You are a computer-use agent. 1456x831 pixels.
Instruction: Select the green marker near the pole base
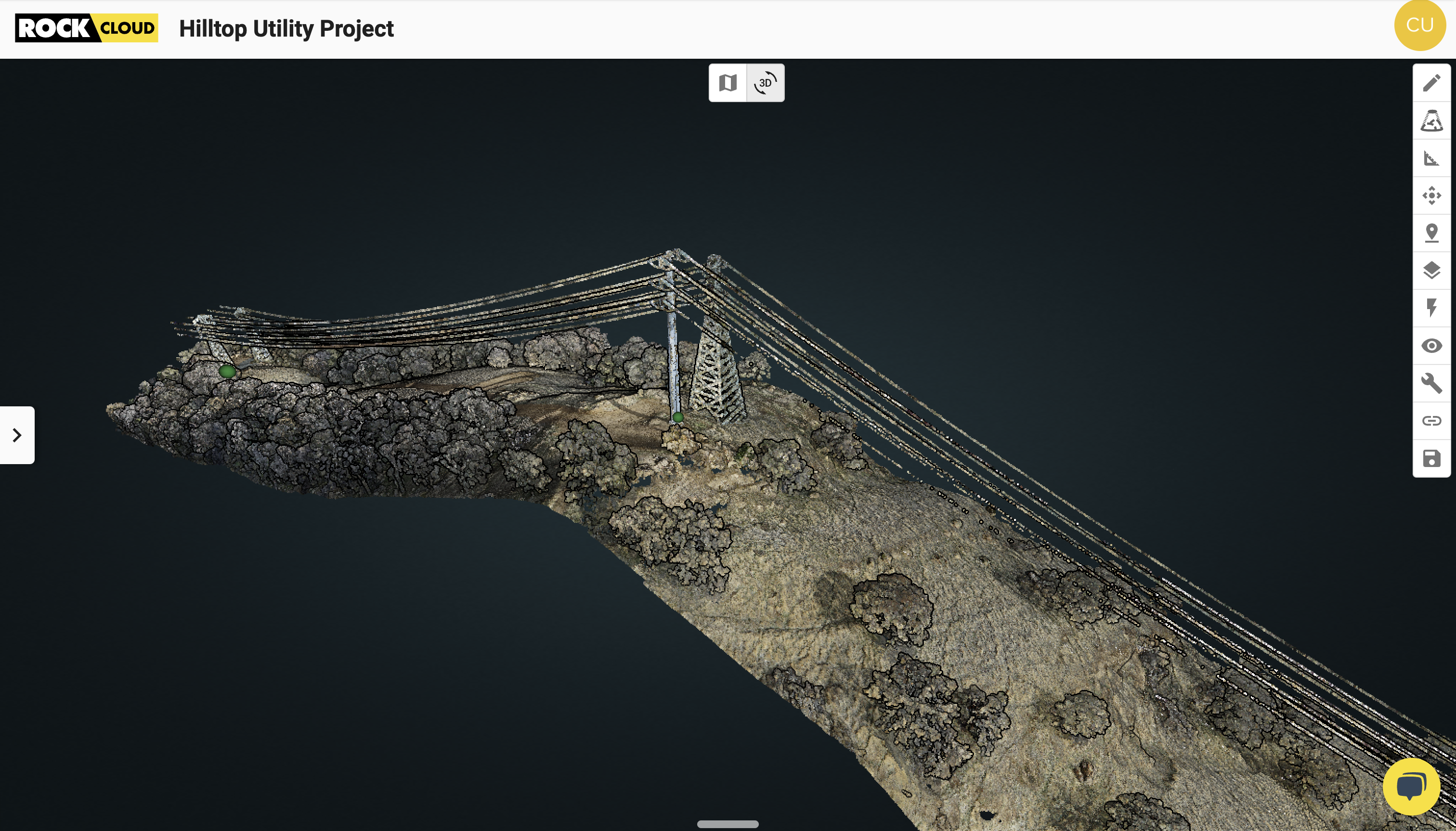pos(678,417)
